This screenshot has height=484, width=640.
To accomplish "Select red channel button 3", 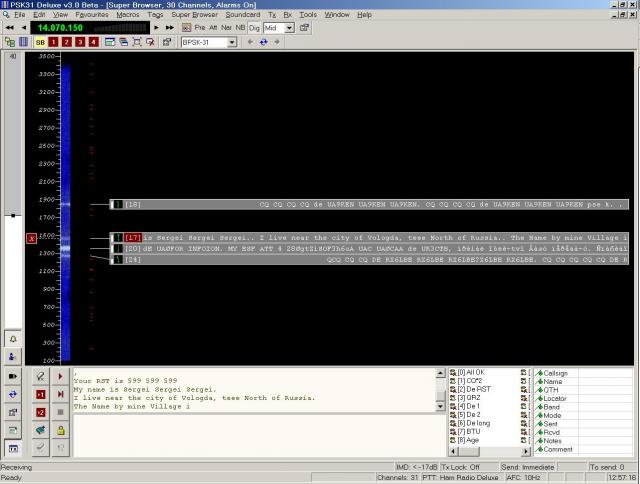I will click(80, 42).
